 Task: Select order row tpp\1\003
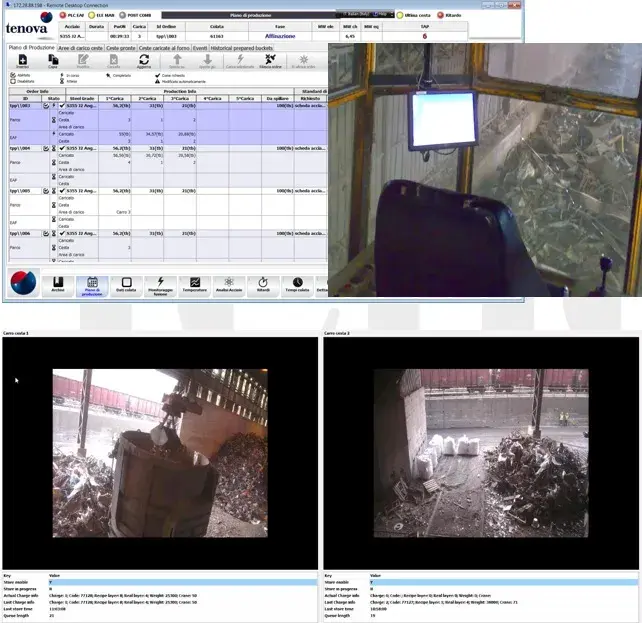point(168,106)
